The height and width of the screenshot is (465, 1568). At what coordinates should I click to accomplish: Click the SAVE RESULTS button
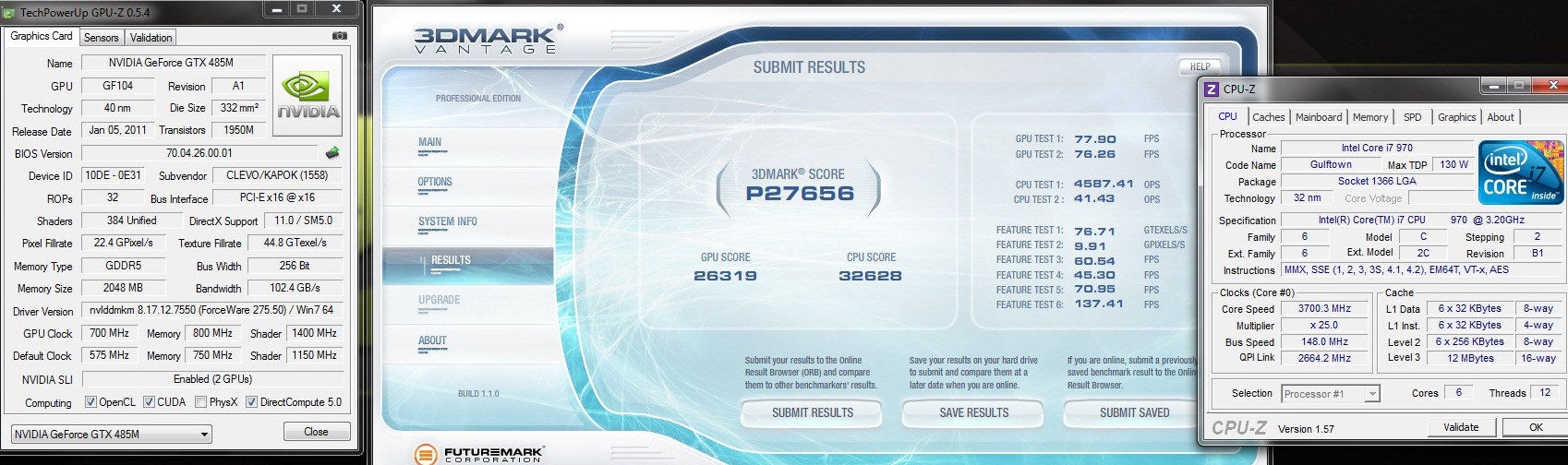click(974, 412)
